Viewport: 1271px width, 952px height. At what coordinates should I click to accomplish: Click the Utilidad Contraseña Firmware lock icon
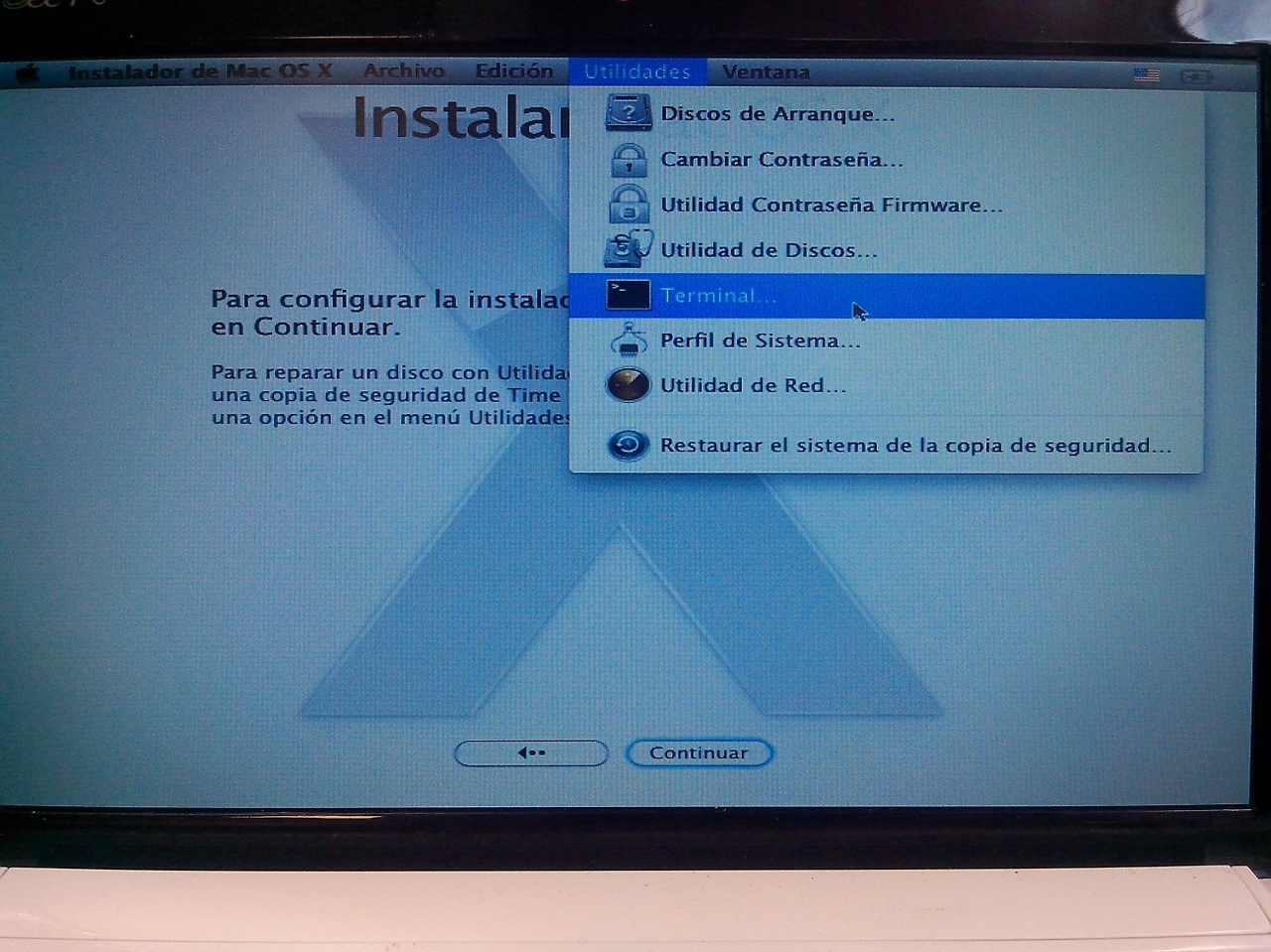pos(628,204)
